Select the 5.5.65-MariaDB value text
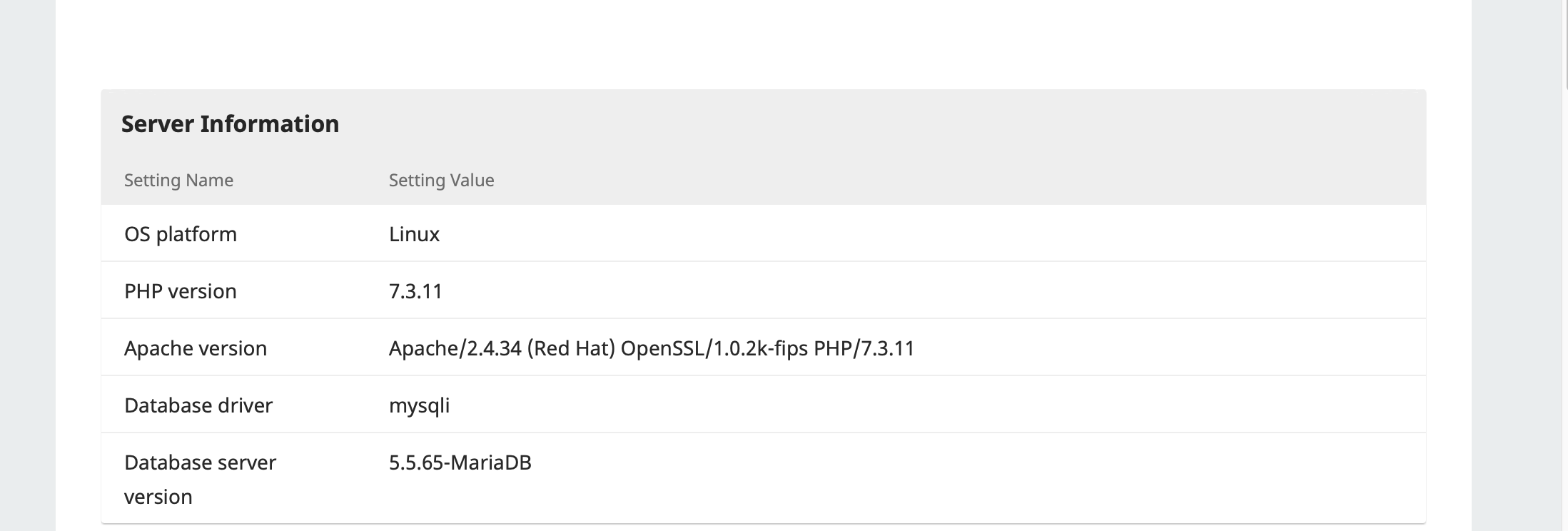1568x531 pixels. tap(460, 462)
